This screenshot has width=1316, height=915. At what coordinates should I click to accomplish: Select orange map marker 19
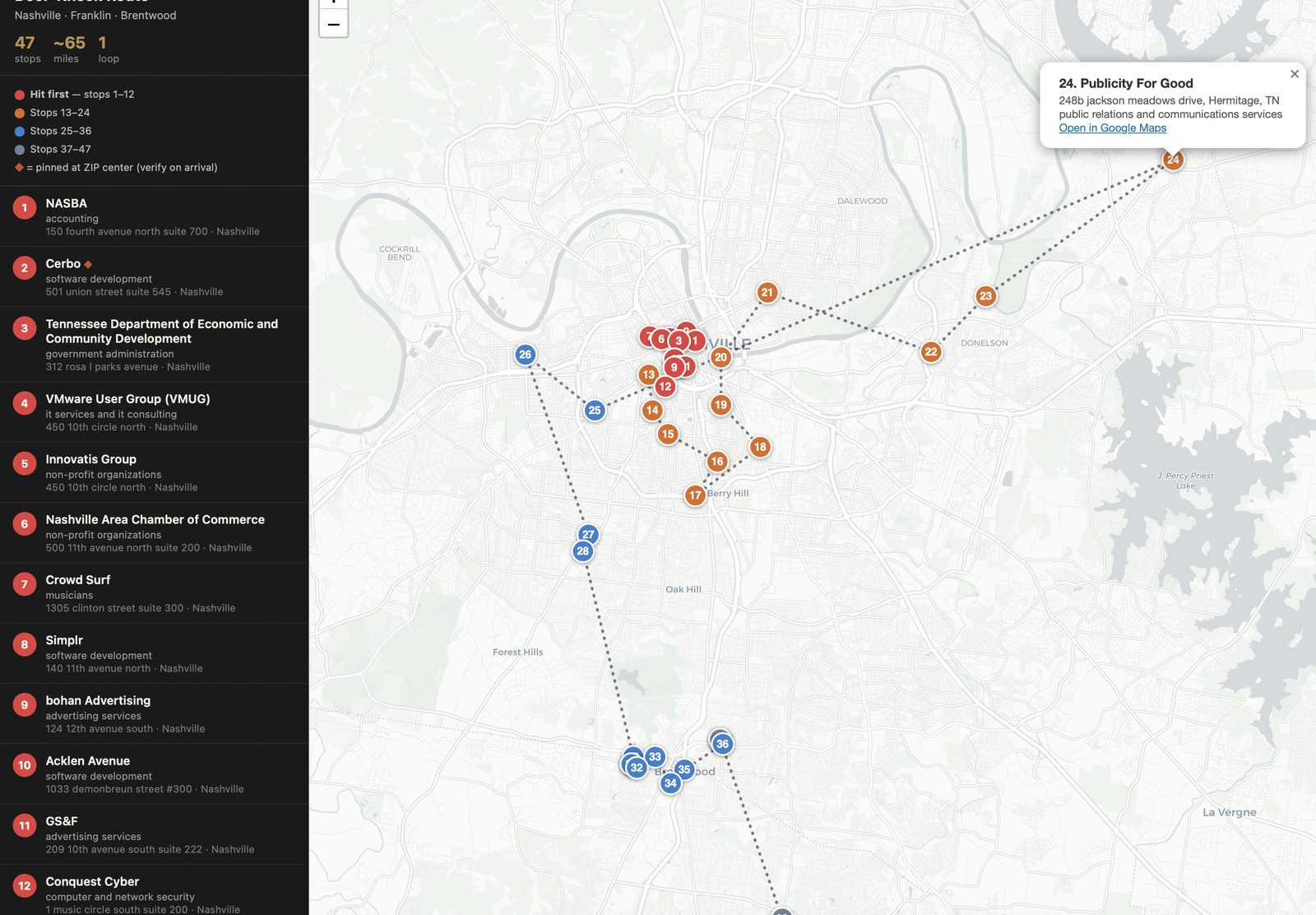tap(721, 405)
